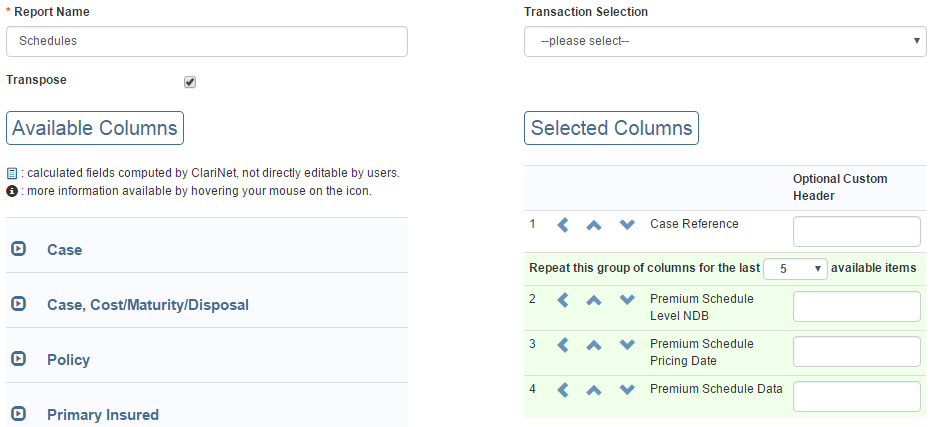Viewport: 941px width, 427px height.
Task: Move Case Reference down with down arrow
Action: tap(627, 225)
